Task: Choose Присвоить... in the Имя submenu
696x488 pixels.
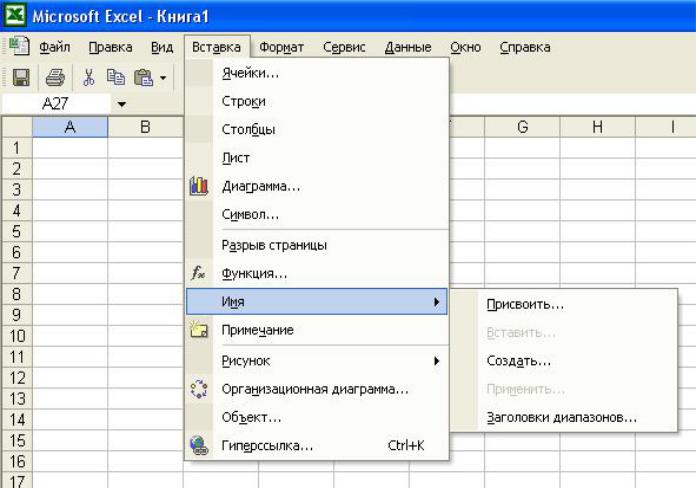Action: (564, 305)
